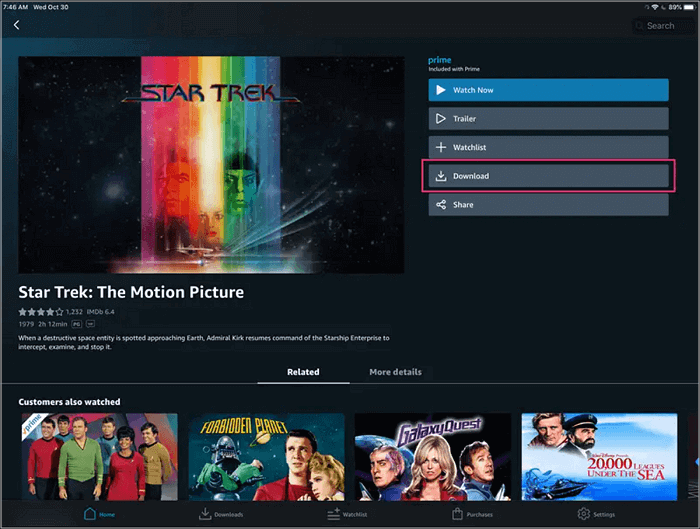
Task: Click the '2h 12min' runtime text
Action: click(x=53, y=324)
